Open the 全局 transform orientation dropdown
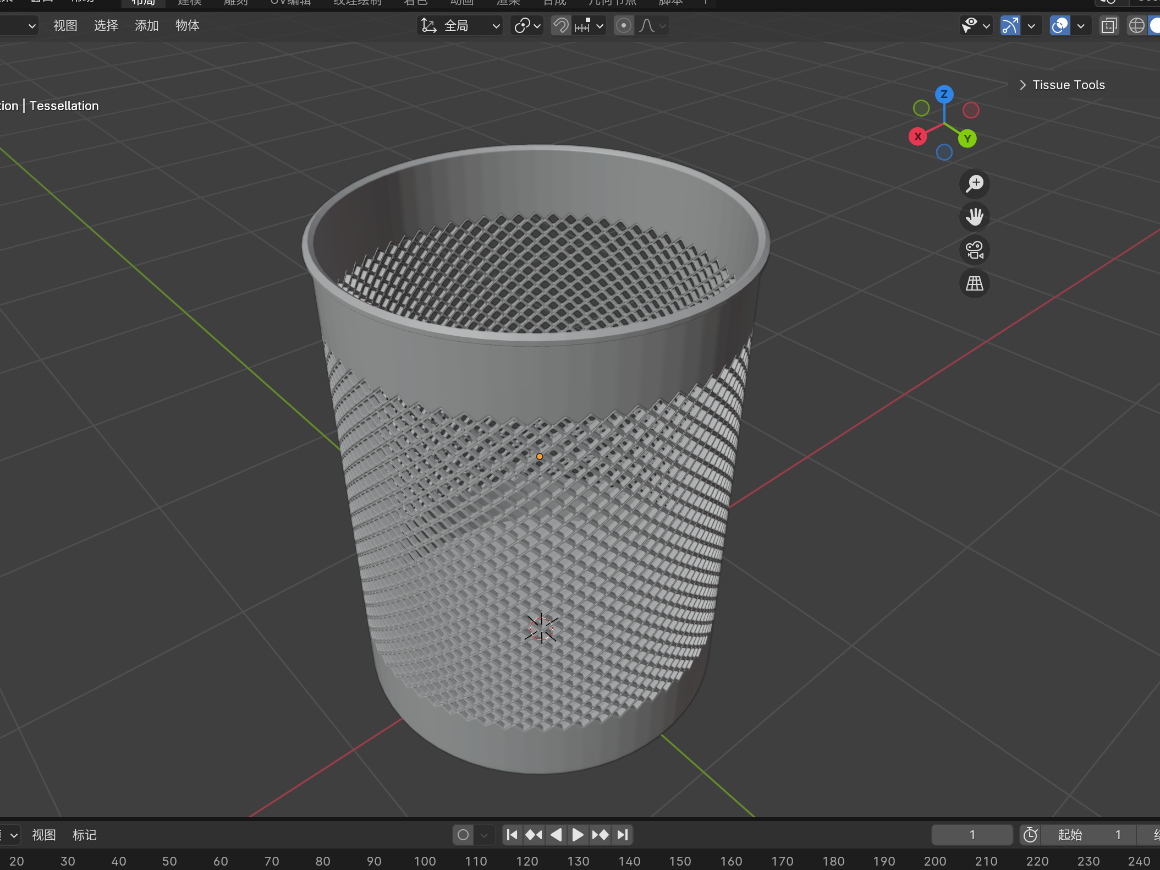Image resolution: width=1160 pixels, height=870 pixels. click(460, 26)
